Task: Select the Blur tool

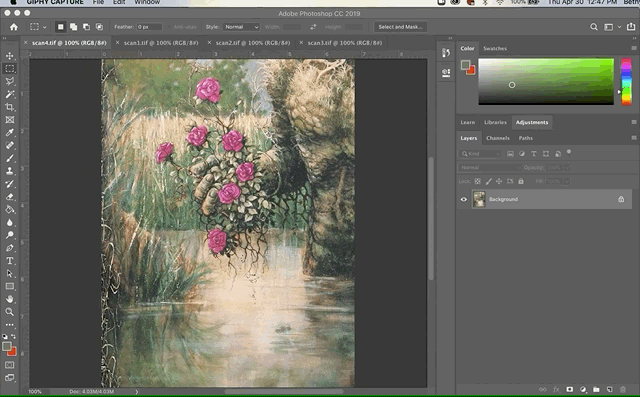Action: pos(9,222)
